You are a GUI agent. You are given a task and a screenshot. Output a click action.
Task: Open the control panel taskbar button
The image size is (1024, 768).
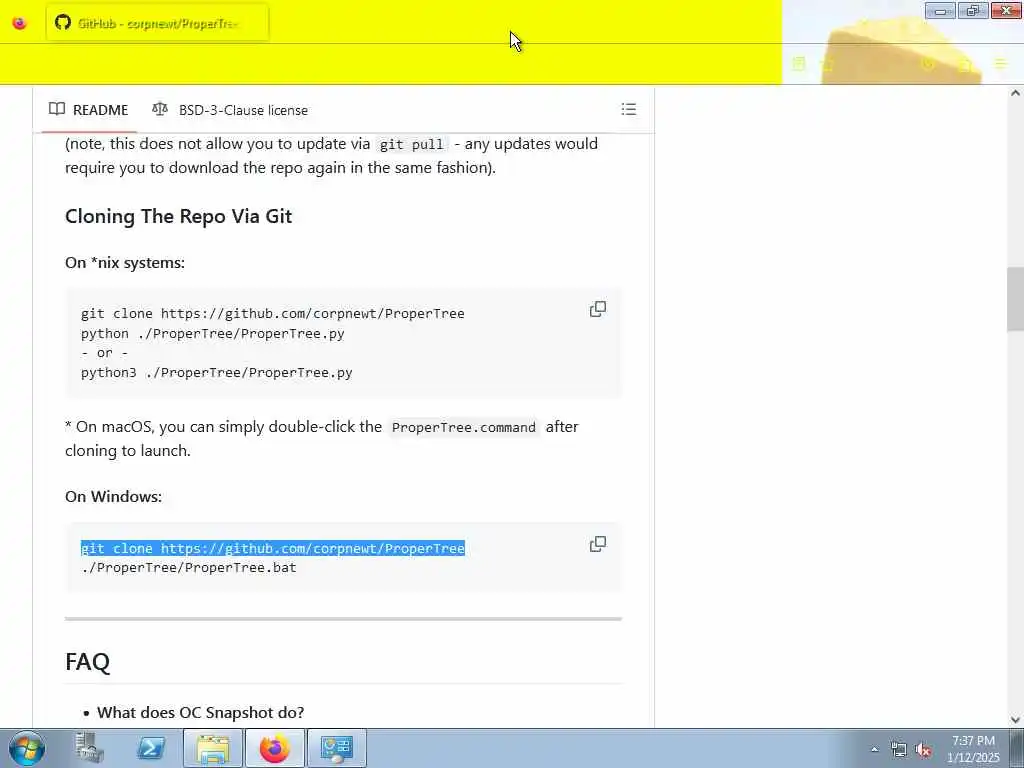[x=337, y=748]
